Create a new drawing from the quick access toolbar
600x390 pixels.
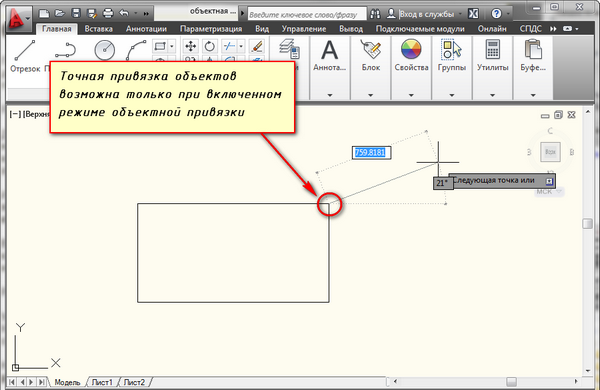tap(44, 14)
